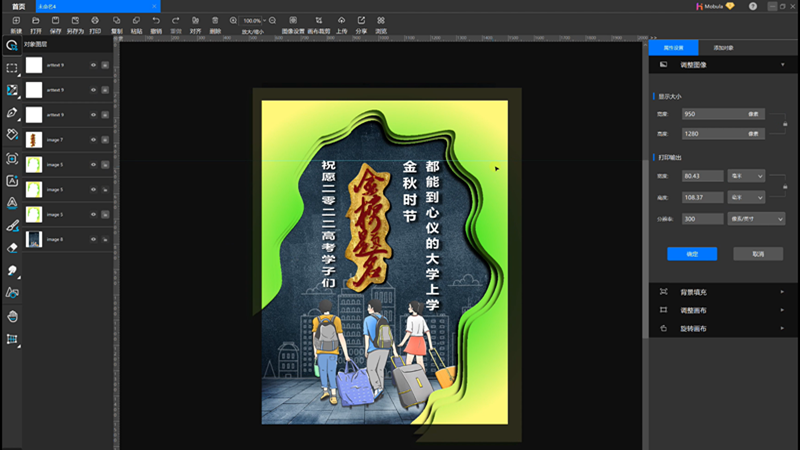This screenshot has height=450, width=800.
Task: Toggle the lock on image 7 layer
Action: tap(105, 140)
